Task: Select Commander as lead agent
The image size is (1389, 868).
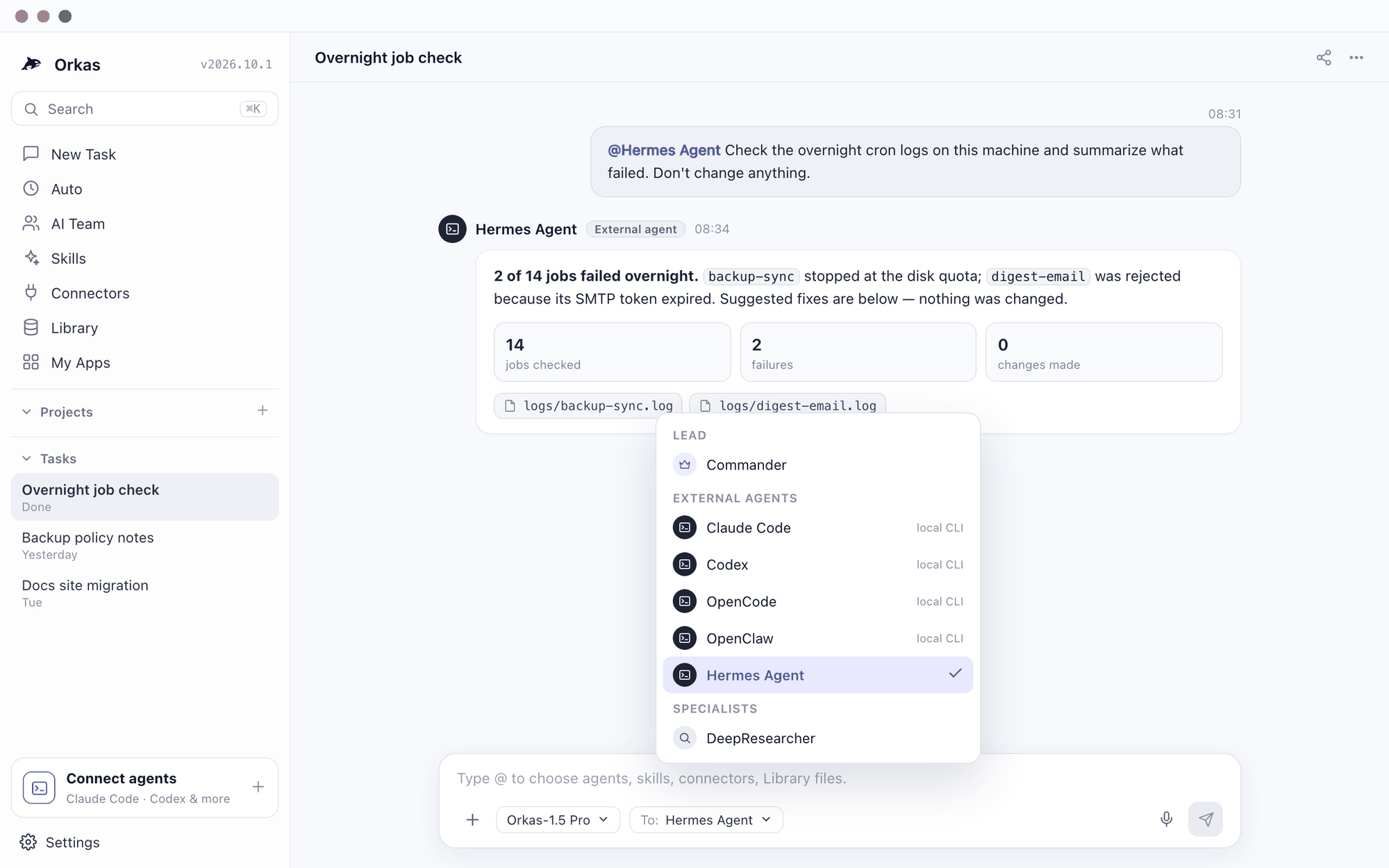Action: (817, 465)
